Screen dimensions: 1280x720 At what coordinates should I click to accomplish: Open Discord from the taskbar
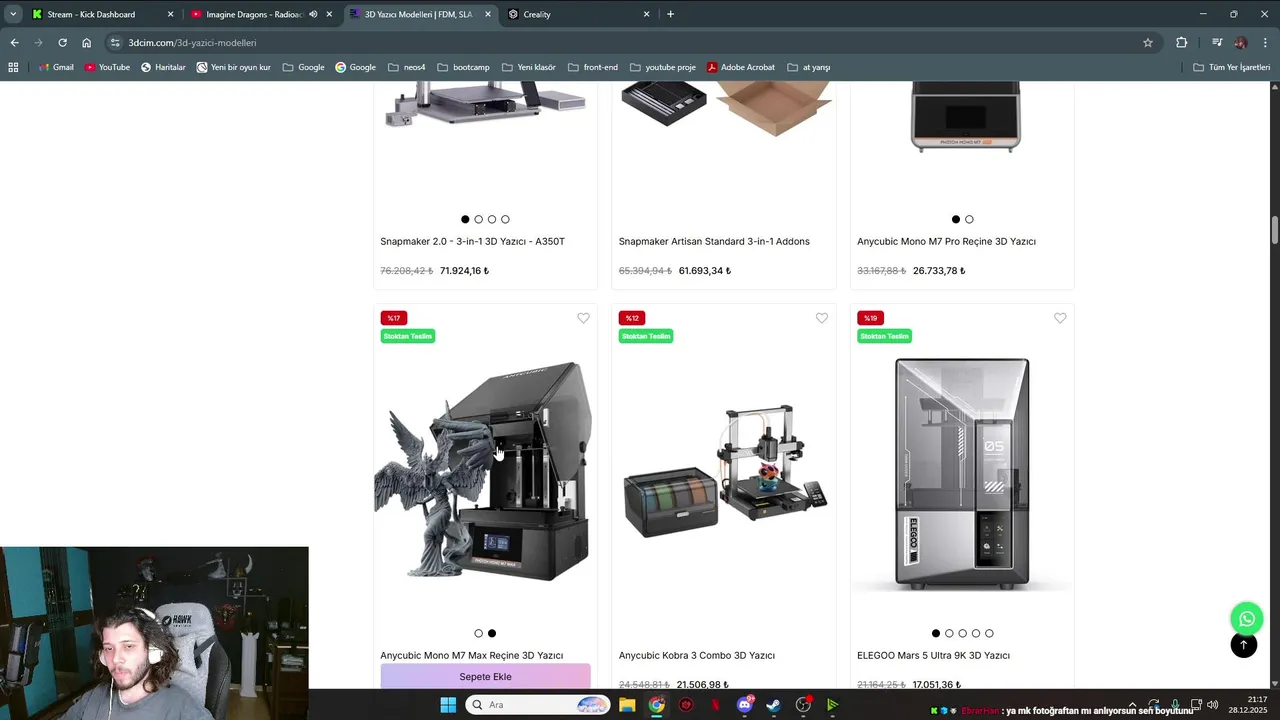pos(744,705)
